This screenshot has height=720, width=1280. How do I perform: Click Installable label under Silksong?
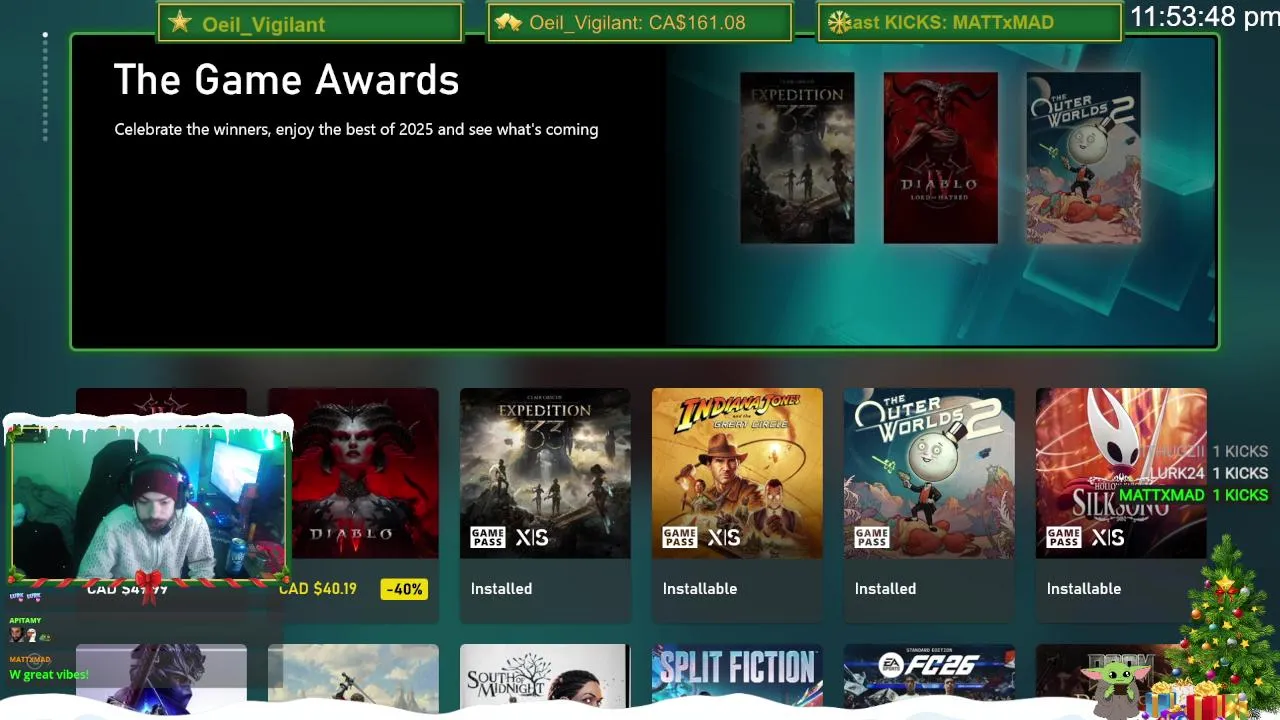tap(1084, 589)
